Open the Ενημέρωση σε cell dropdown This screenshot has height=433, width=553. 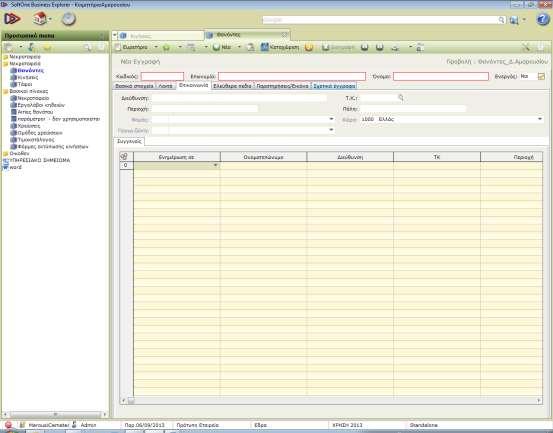point(215,165)
